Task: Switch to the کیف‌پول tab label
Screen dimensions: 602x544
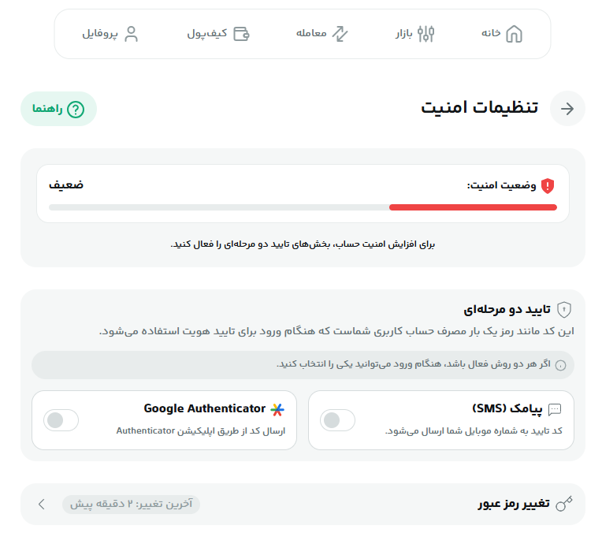Action: pyautogui.click(x=207, y=34)
